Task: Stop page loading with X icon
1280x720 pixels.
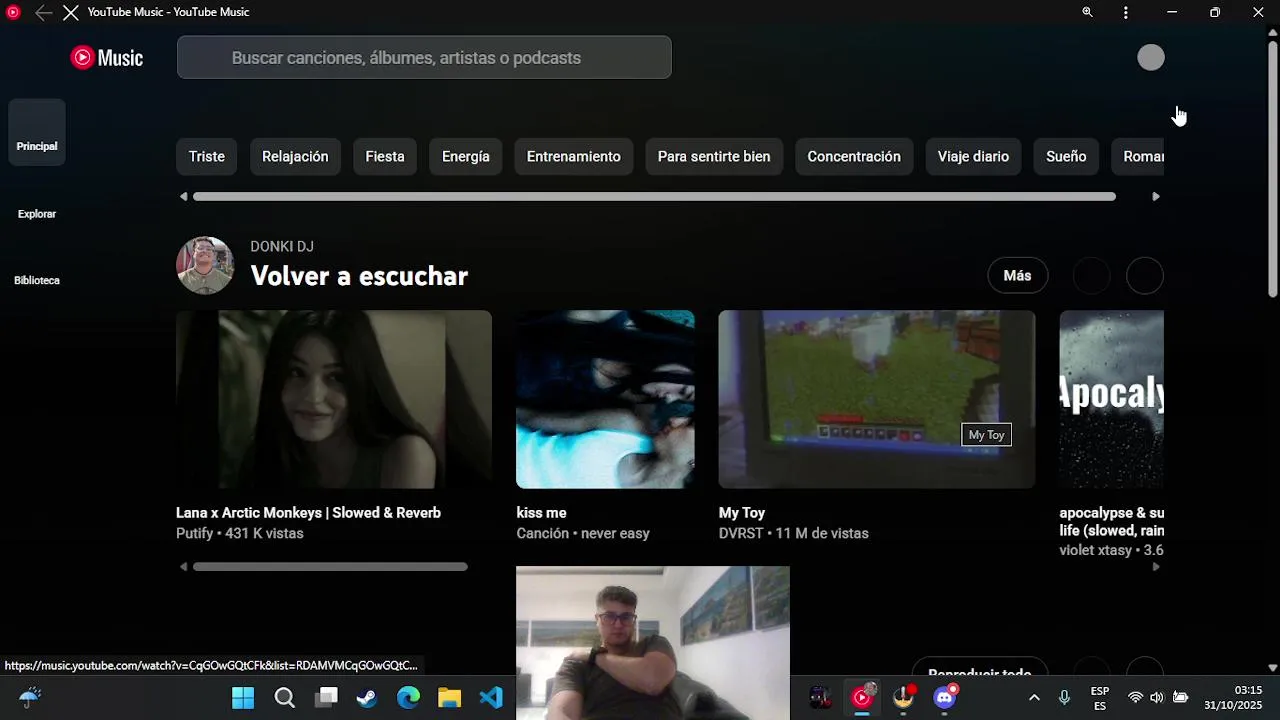Action: pyautogui.click(x=70, y=12)
